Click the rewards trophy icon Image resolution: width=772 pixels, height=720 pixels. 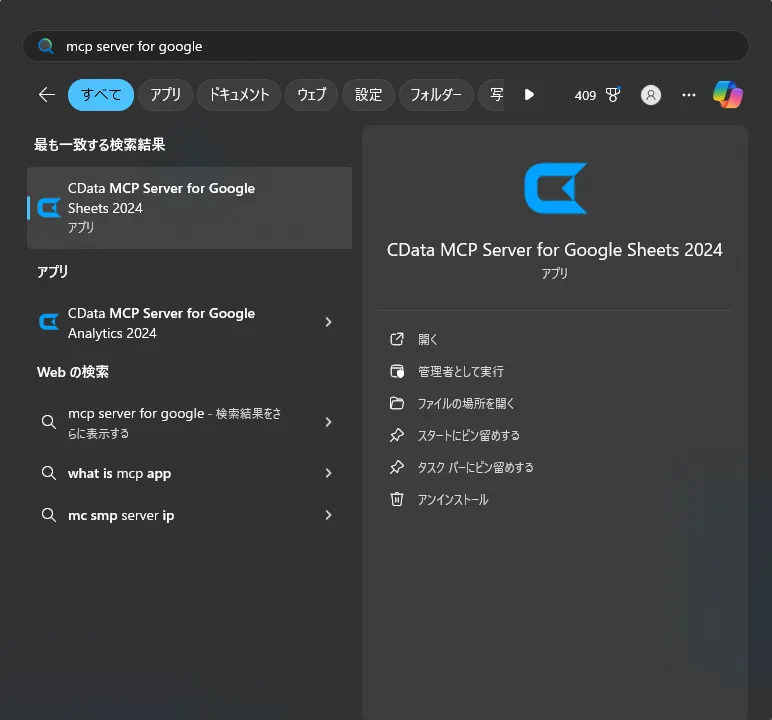coord(613,95)
